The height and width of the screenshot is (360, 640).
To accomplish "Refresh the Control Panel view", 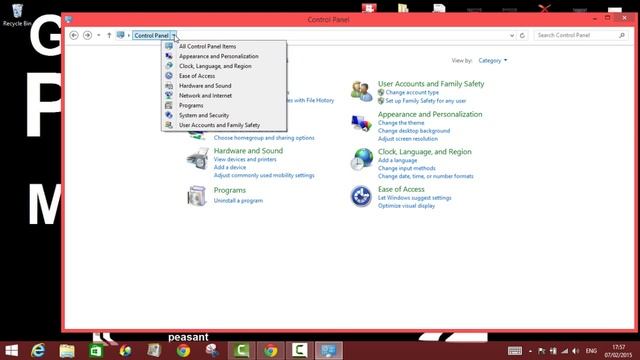I will [522, 36].
